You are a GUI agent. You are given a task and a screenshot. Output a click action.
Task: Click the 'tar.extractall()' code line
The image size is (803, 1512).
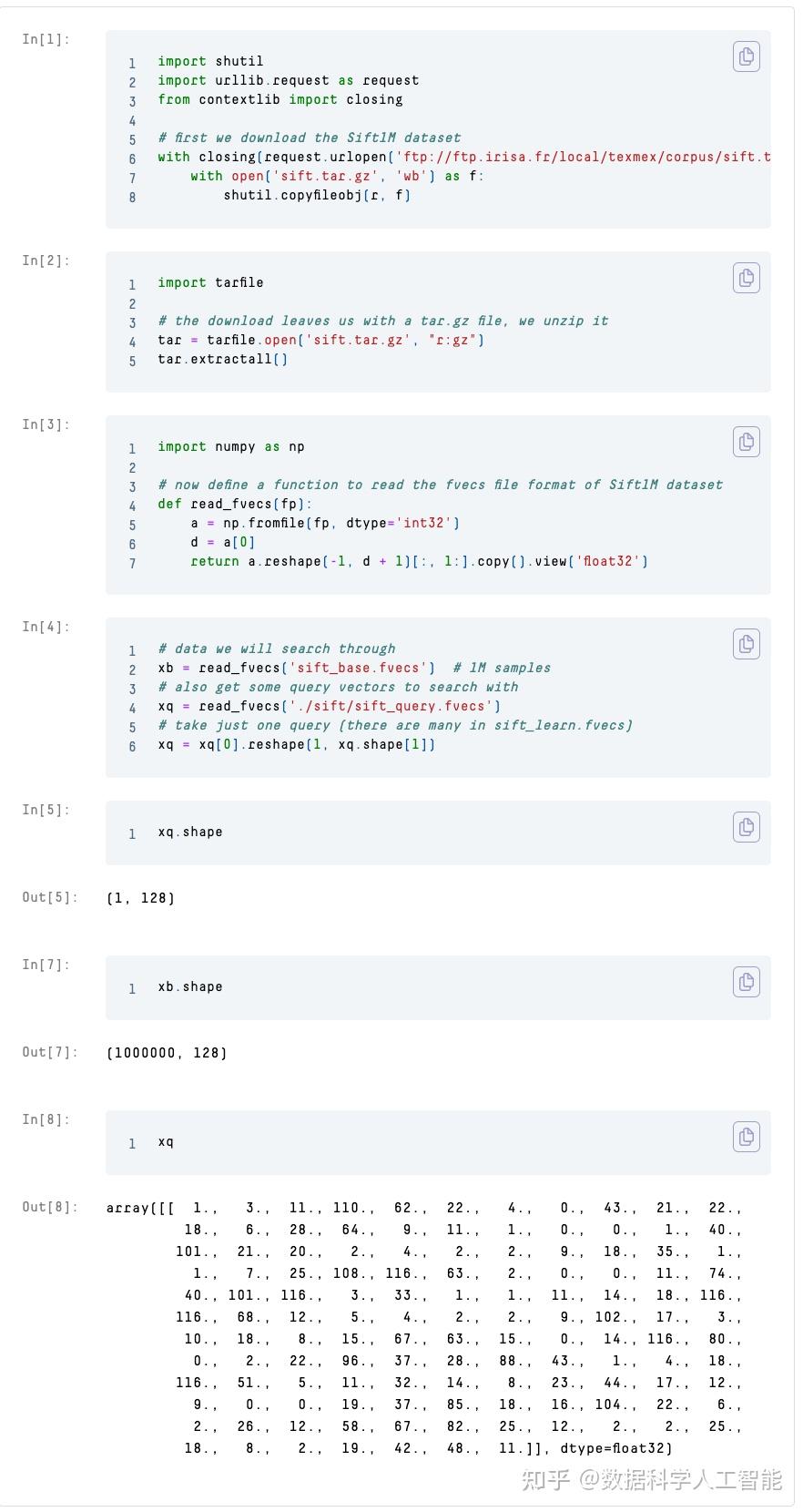coord(222,359)
